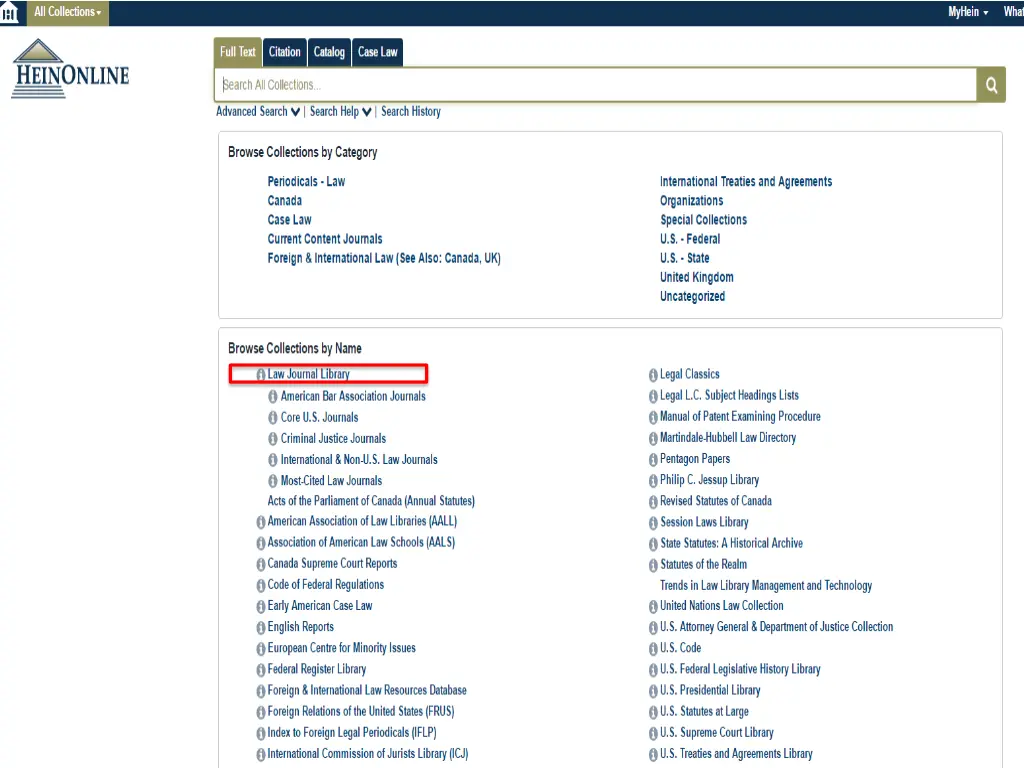This screenshot has height=768, width=1024.
Task: Browse Current Content Journals category
Action: 325,239
